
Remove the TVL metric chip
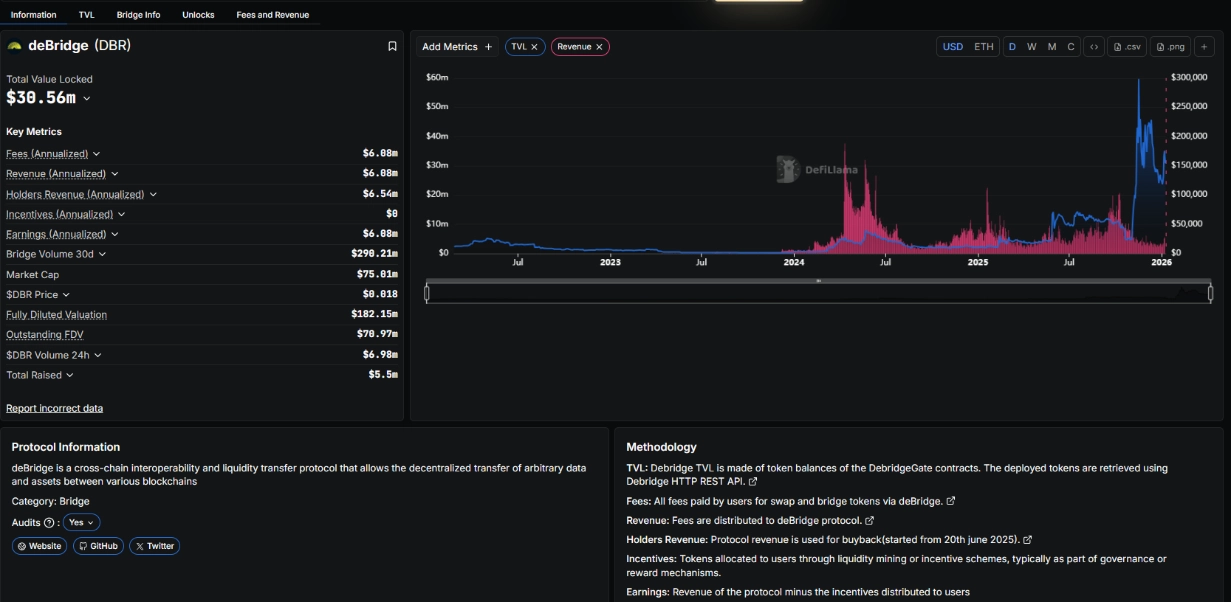(x=534, y=47)
